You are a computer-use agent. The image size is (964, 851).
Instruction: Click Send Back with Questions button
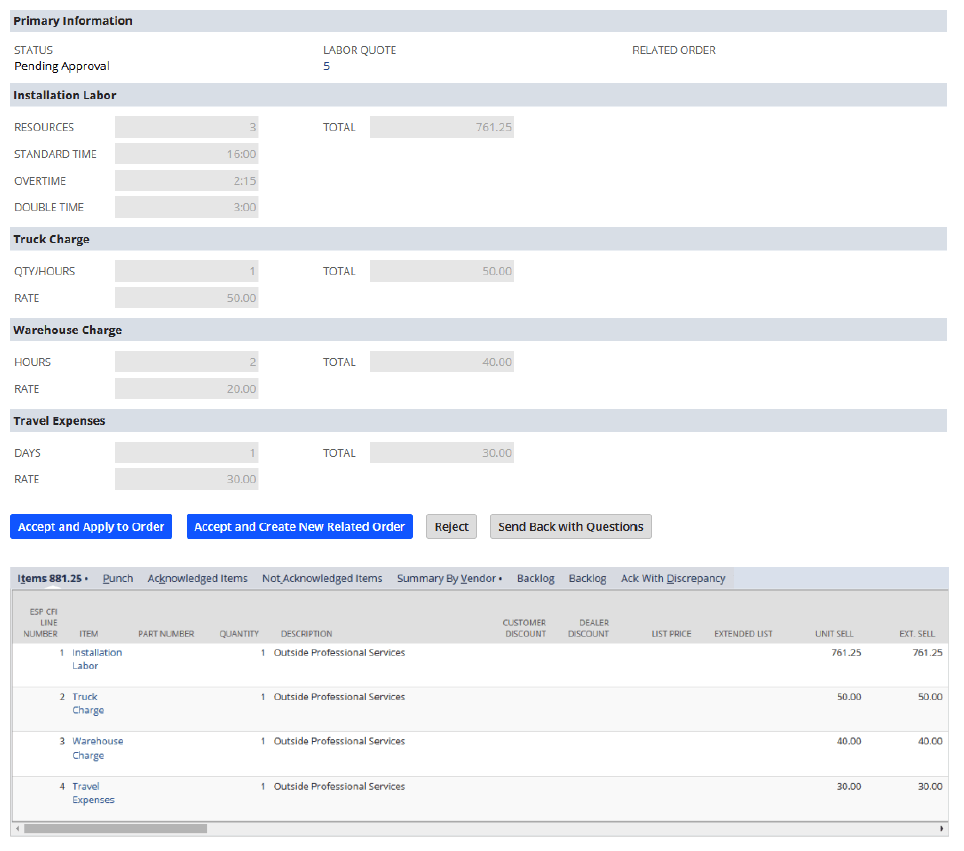571,526
